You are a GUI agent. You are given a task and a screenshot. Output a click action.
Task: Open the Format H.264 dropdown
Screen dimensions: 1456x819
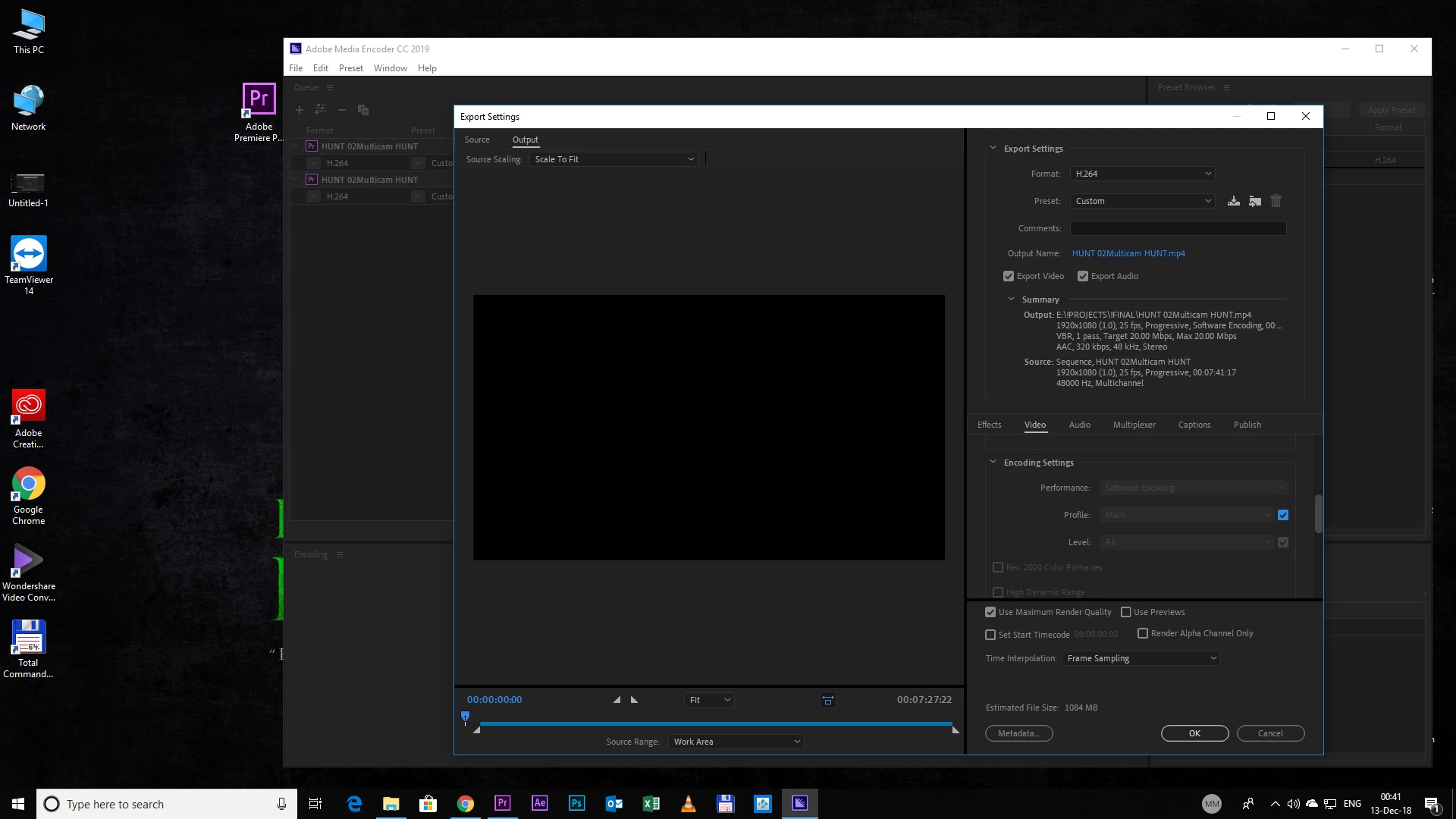click(x=1142, y=174)
